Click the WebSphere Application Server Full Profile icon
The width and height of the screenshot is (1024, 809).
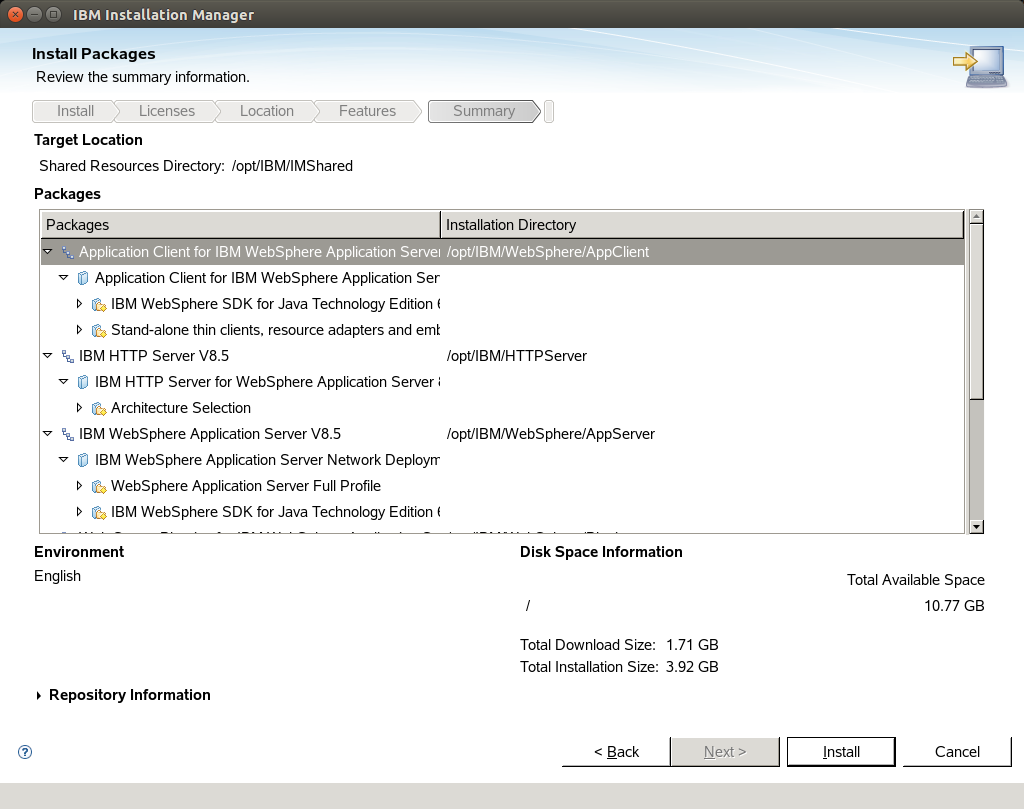(x=99, y=486)
